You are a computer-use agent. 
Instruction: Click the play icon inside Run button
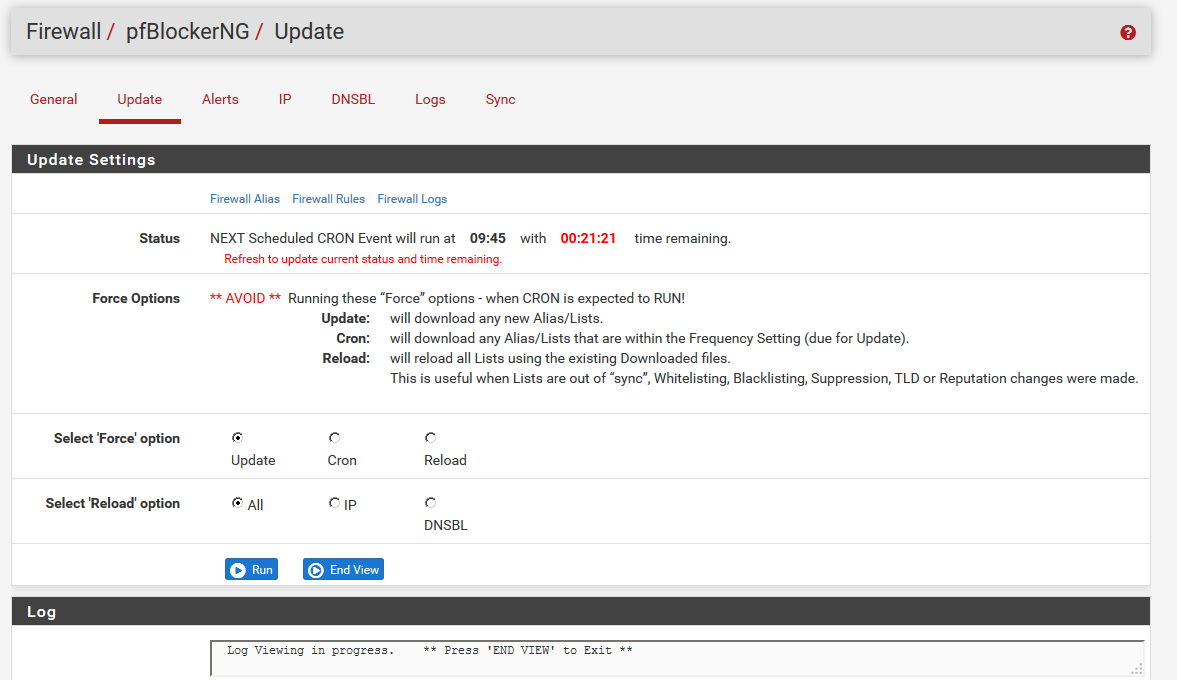click(x=238, y=570)
